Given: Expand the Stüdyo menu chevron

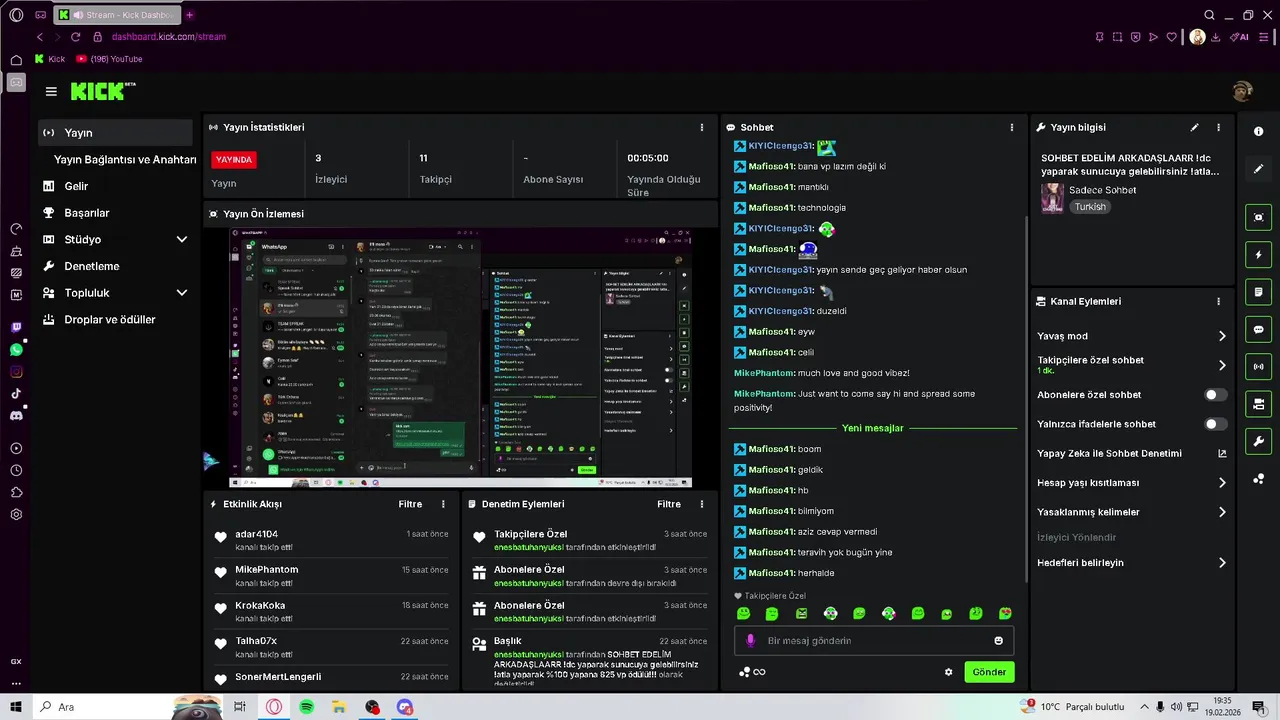Looking at the screenshot, I should pyautogui.click(x=182, y=240).
